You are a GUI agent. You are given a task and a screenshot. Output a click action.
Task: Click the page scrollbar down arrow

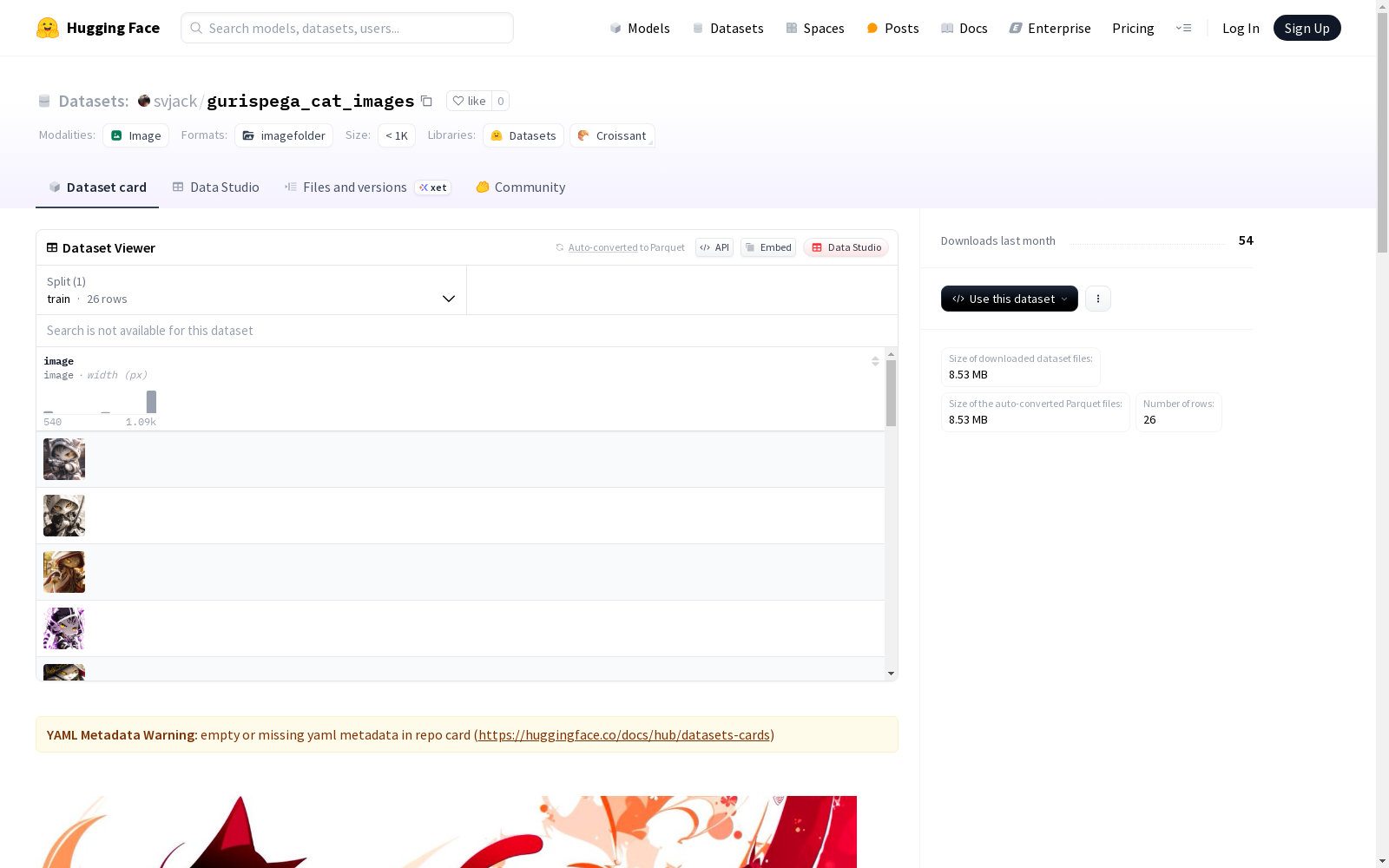[x=1382, y=861]
